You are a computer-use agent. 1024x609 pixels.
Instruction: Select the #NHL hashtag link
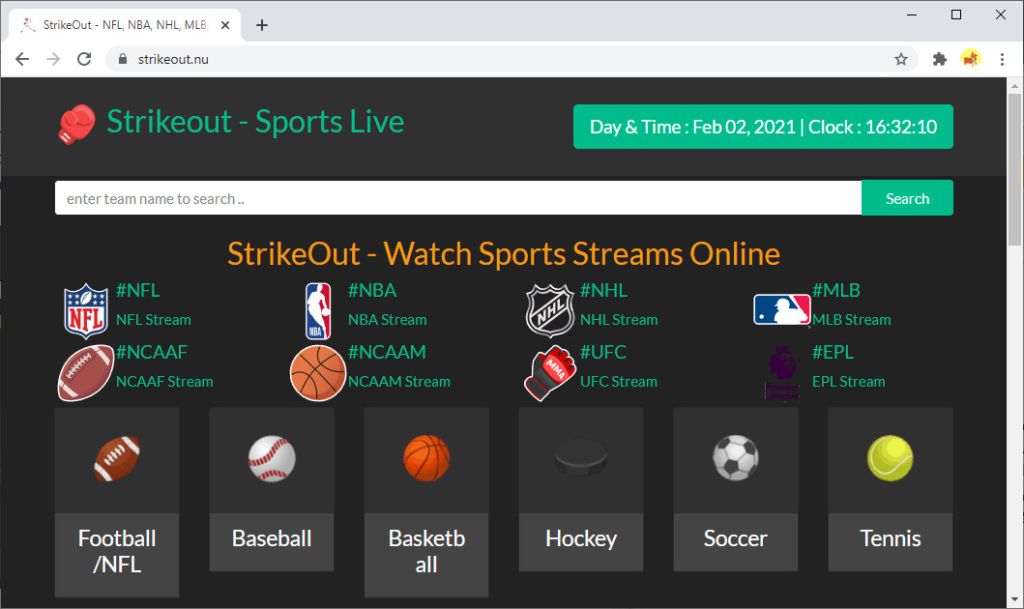pyautogui.click(x=604, y=290)
